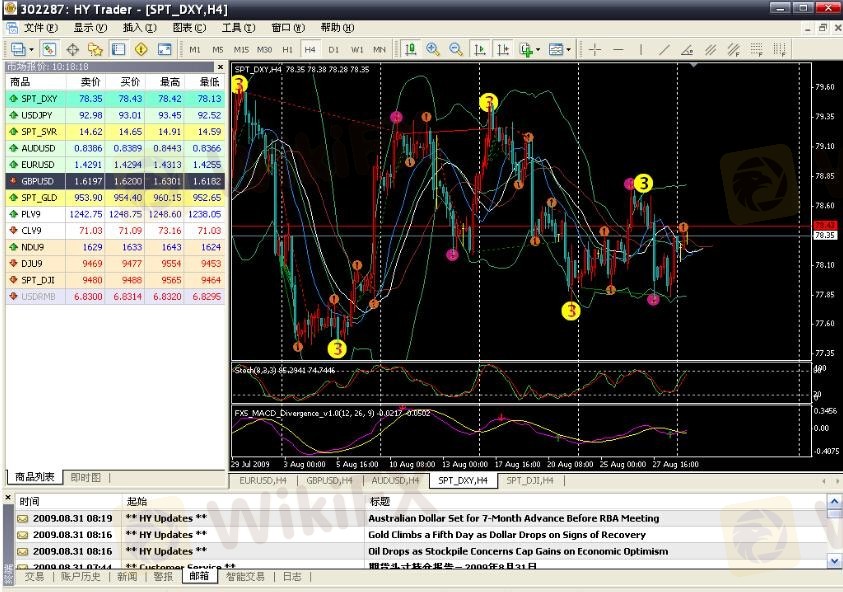Image resolution: width=843 pixels, height=592 pixels.
Task: Switch to the 新闻 terminal tab
Action: [126, 576]
